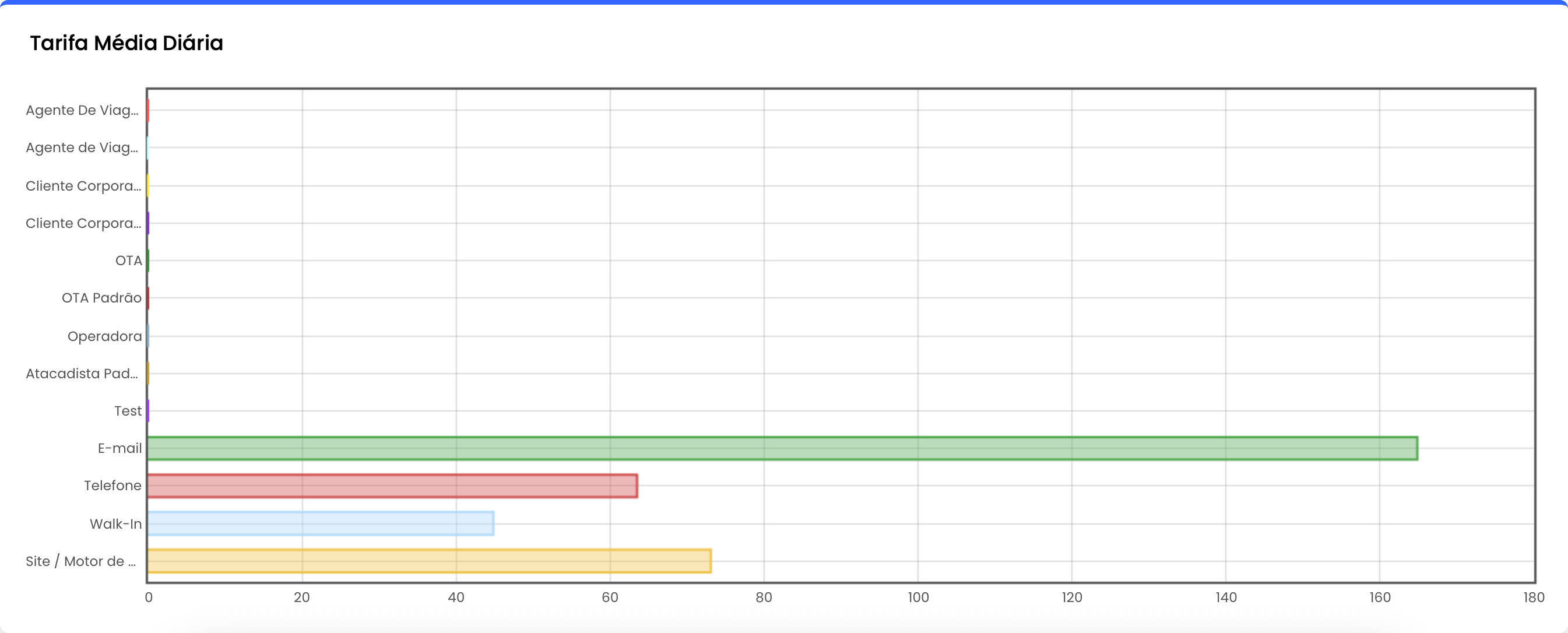The width and height of the screenshot is (1568, 633).
Task: Click the E-mail axis label
Action: [x=119, y=448]
